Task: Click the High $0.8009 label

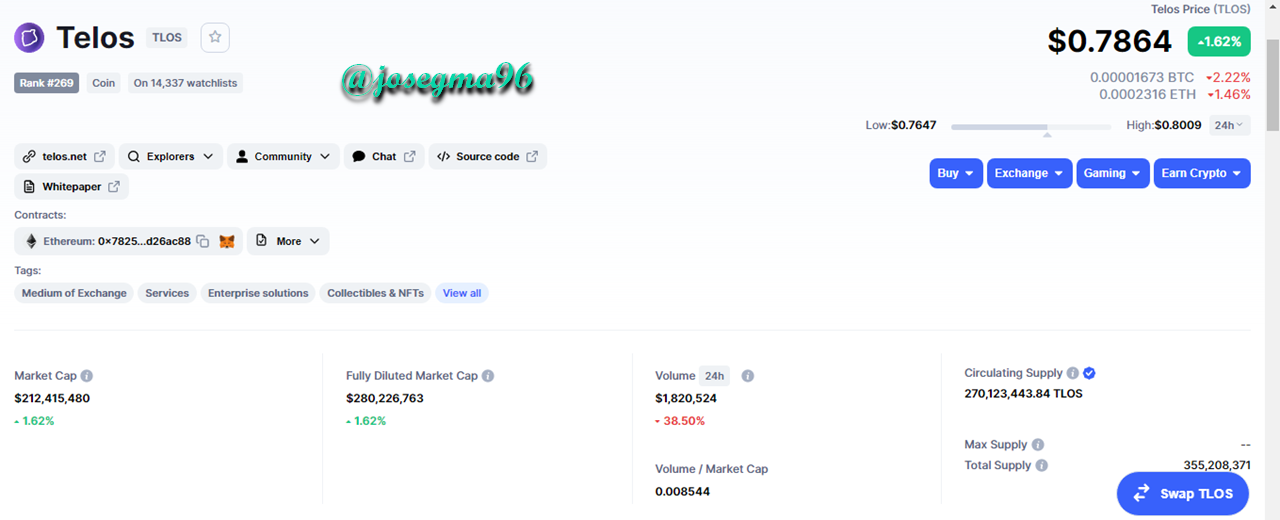Action: [x=1164, y=125]
